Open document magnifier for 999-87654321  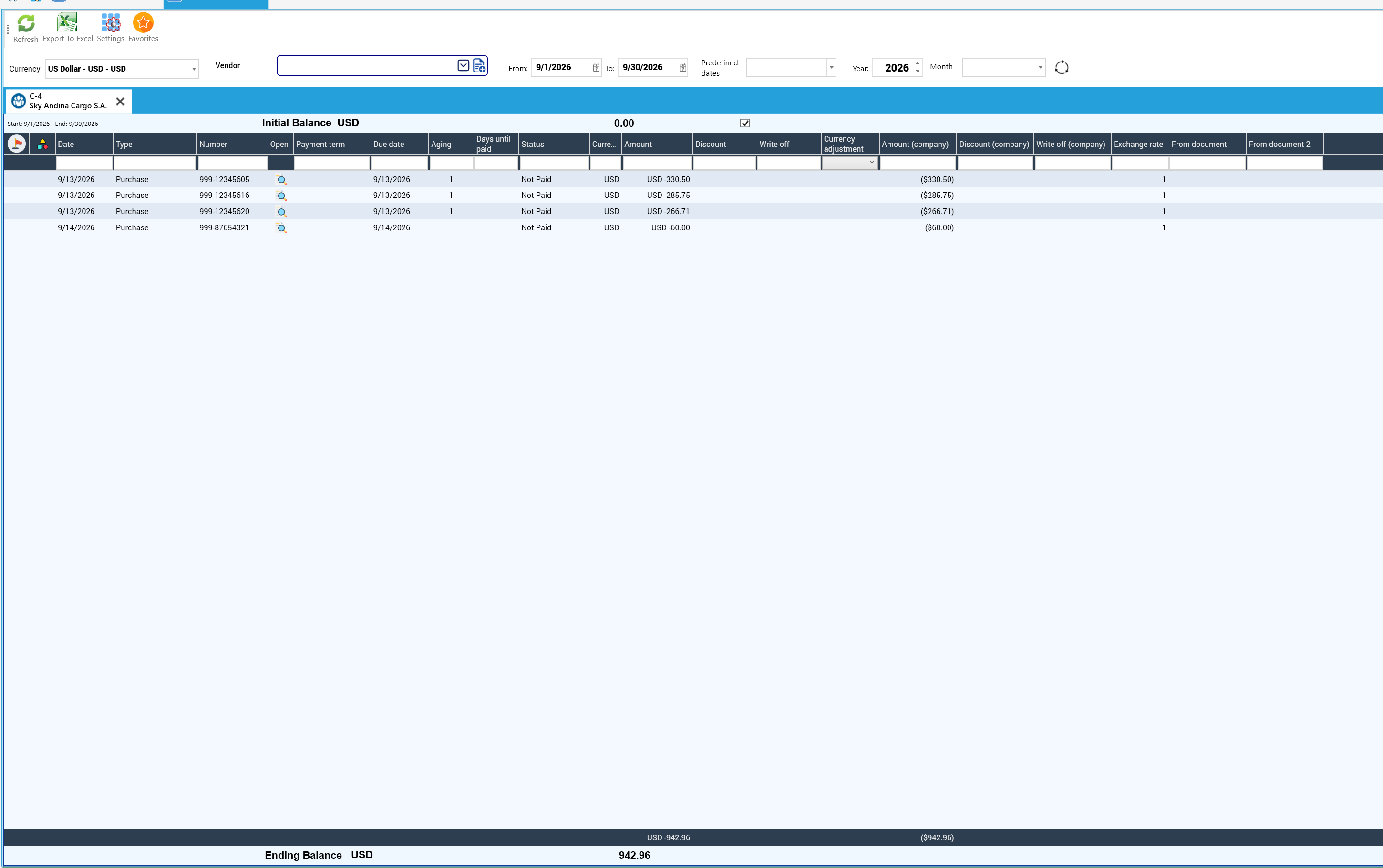click(281, 228)
